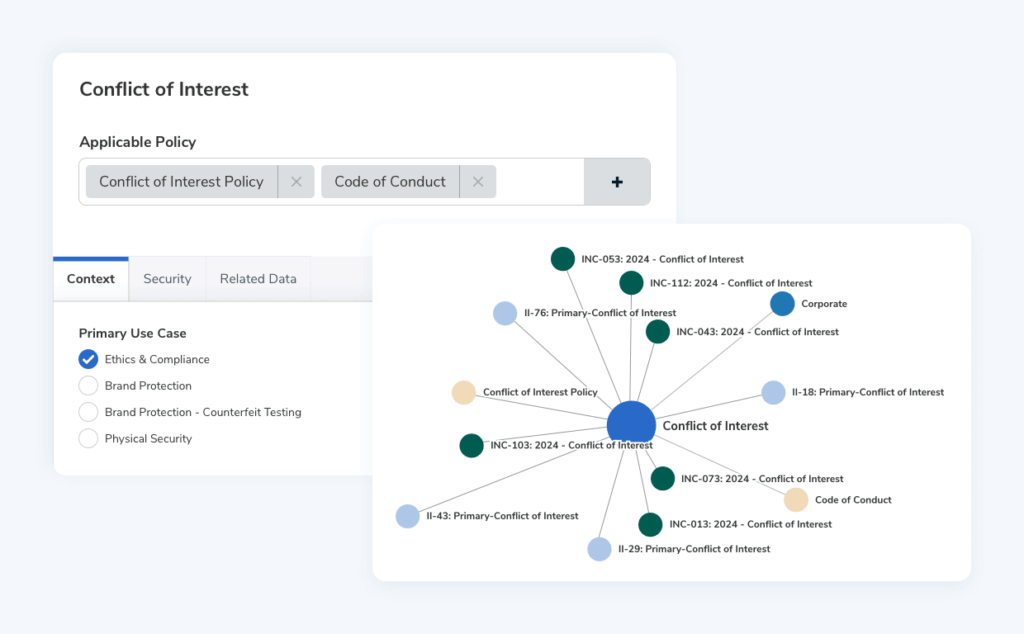Open the Code of Conduct graph node
Viewport: 1024px width, 634px height.
797,499
